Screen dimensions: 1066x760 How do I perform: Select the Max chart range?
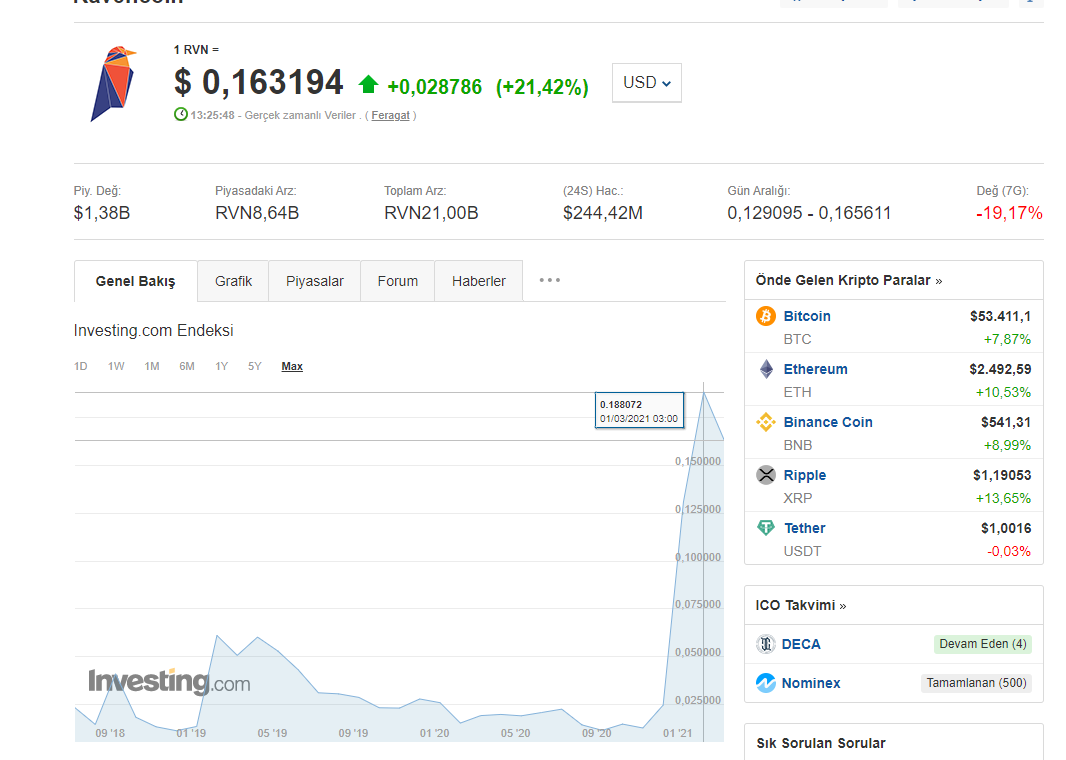[292, 366]
